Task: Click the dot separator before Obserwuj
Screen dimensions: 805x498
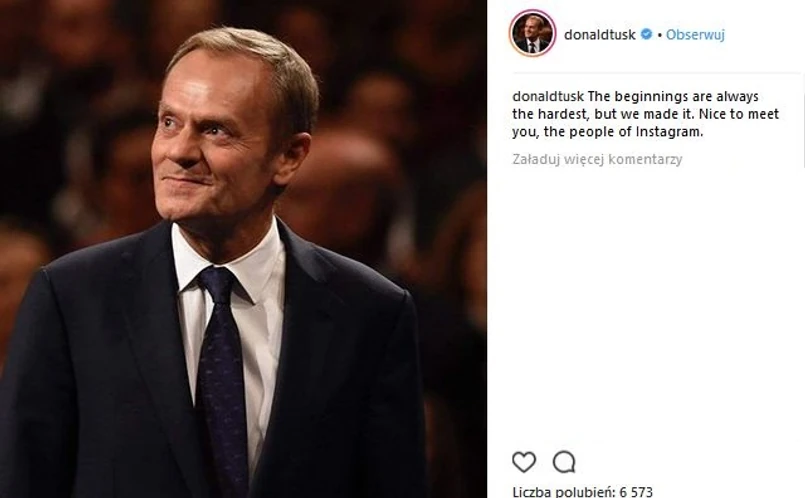Action: 659,35
